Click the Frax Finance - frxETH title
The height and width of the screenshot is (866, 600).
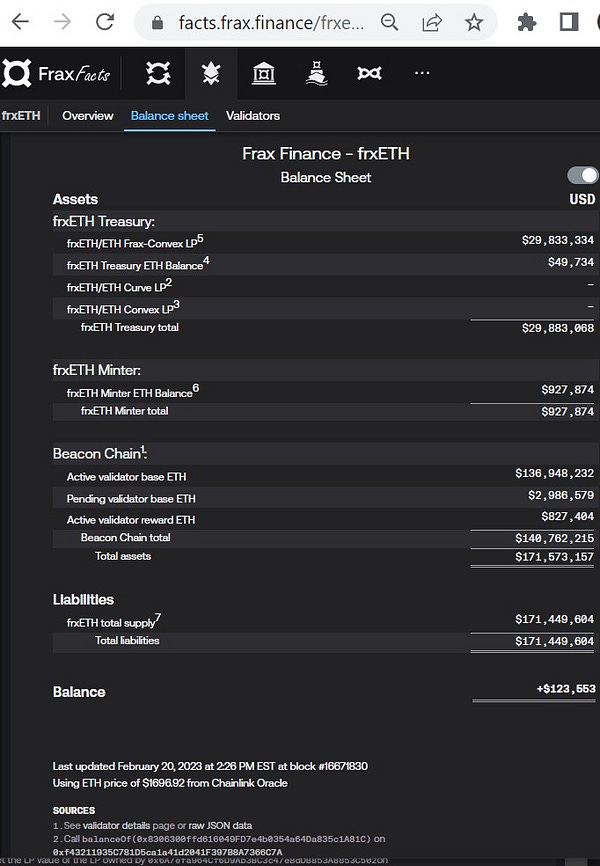(326, 154)
